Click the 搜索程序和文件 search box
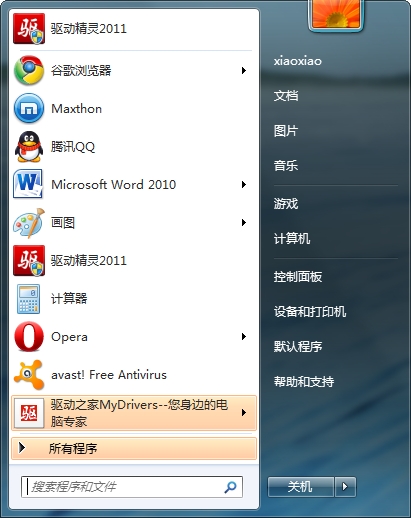Viewport: 411px width, 518px height. tap(132, 487)
